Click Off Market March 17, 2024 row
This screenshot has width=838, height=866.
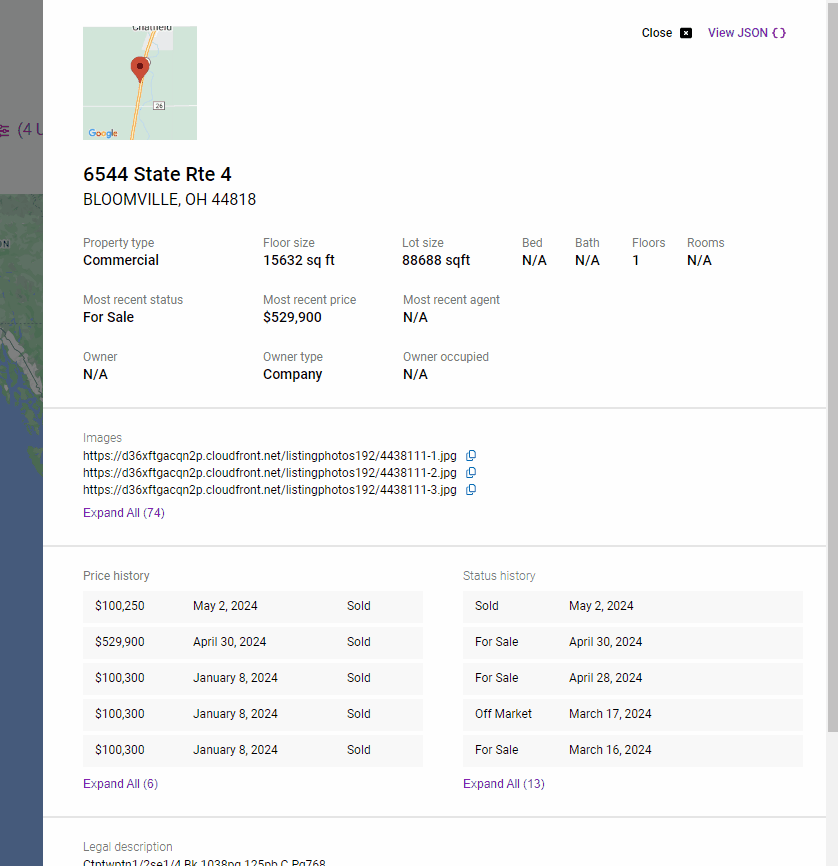coord(633,714)
